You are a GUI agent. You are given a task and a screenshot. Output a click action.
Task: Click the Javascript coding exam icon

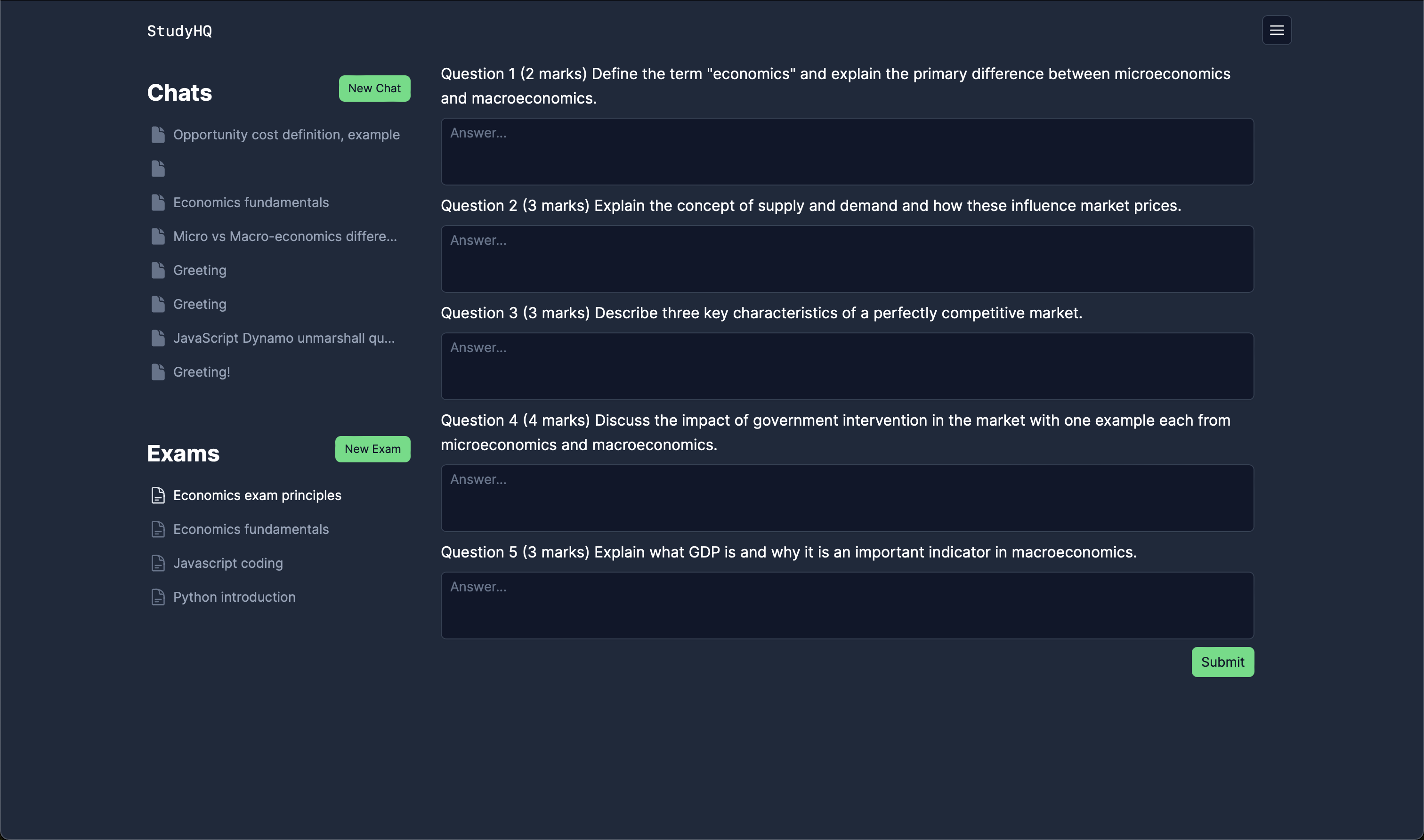click(158, 563)
